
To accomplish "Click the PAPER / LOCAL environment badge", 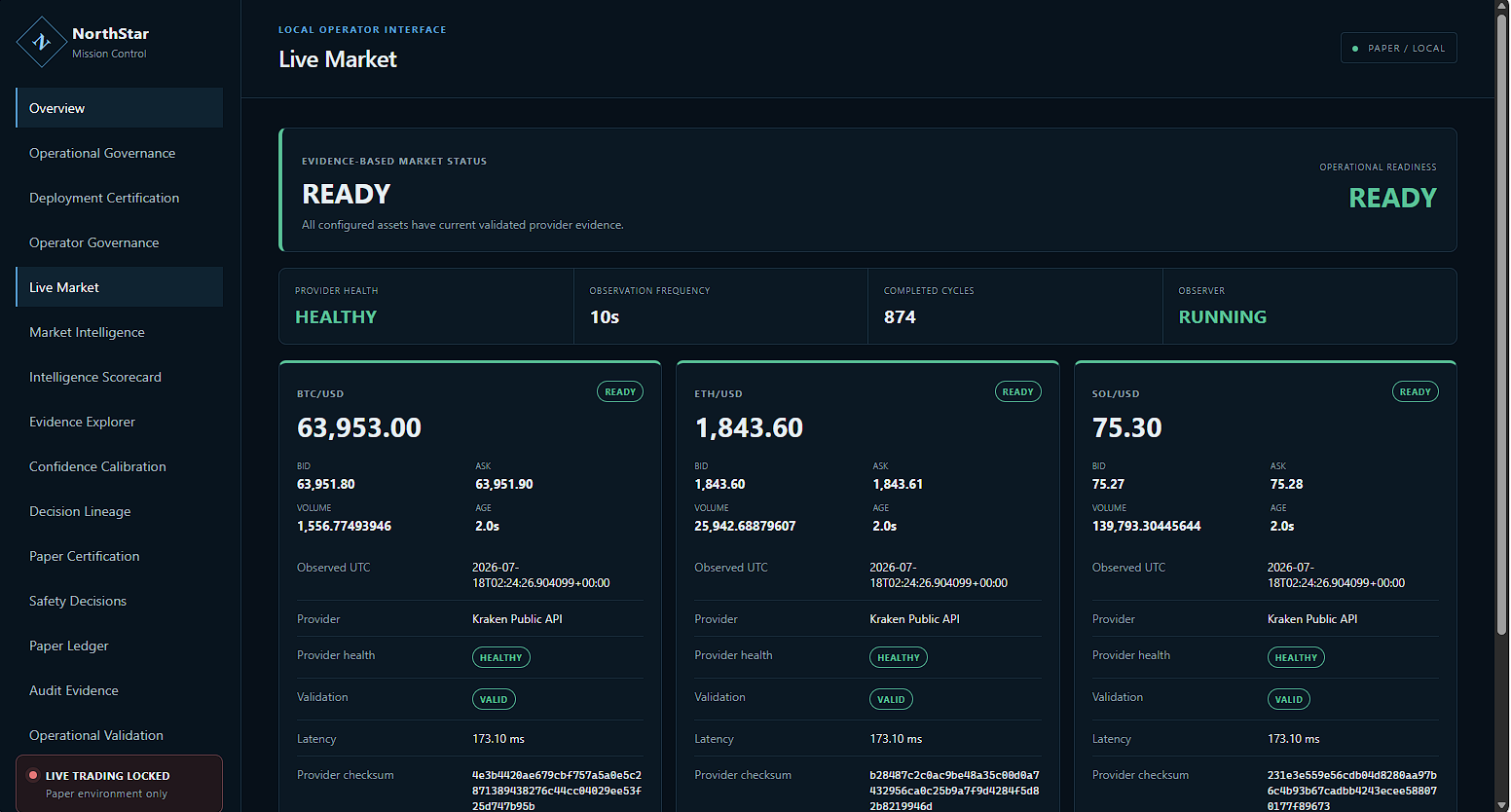I will (x=1398, y=49).
